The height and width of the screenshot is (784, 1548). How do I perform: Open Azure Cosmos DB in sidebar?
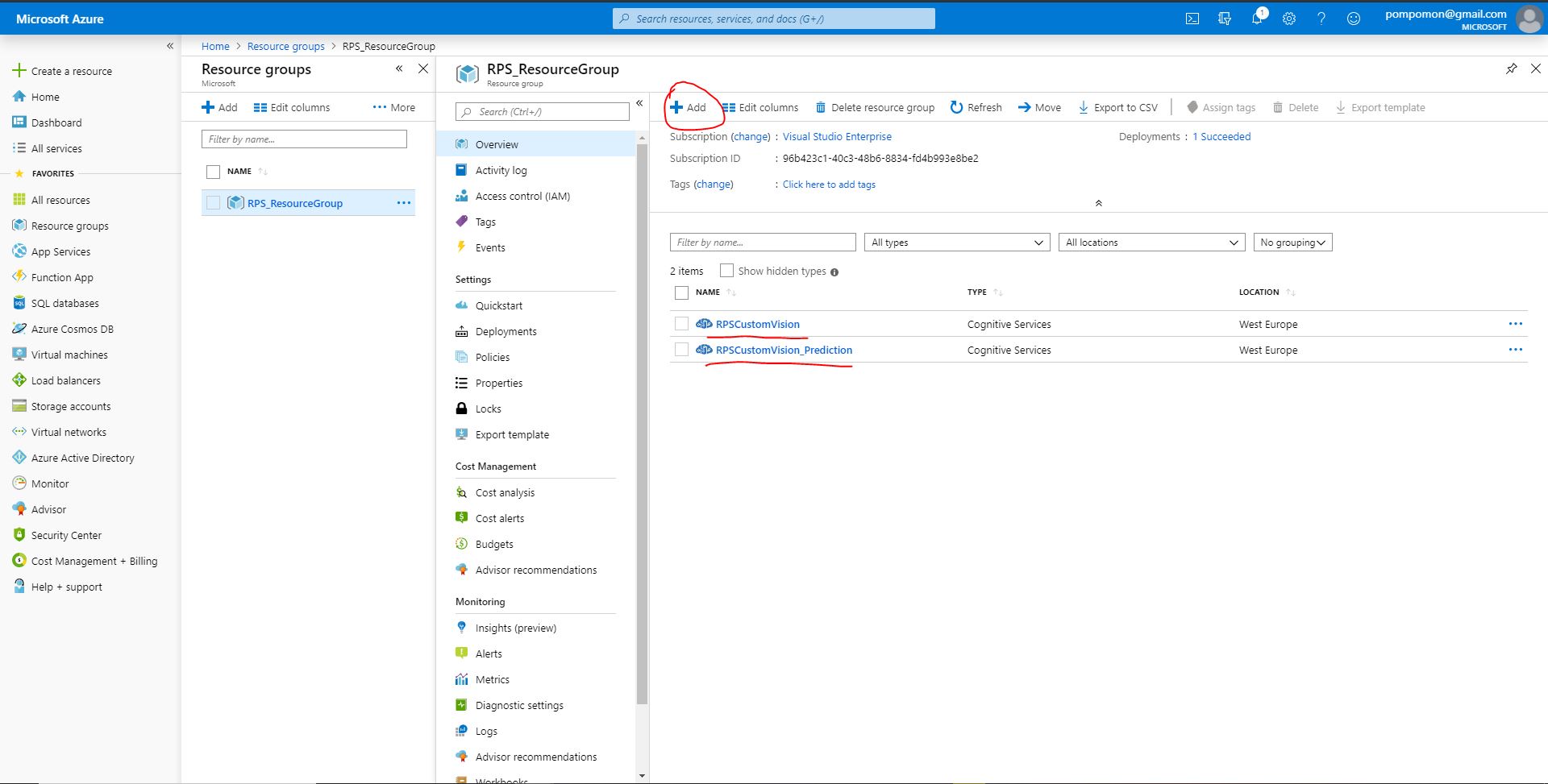coord(63,329)
